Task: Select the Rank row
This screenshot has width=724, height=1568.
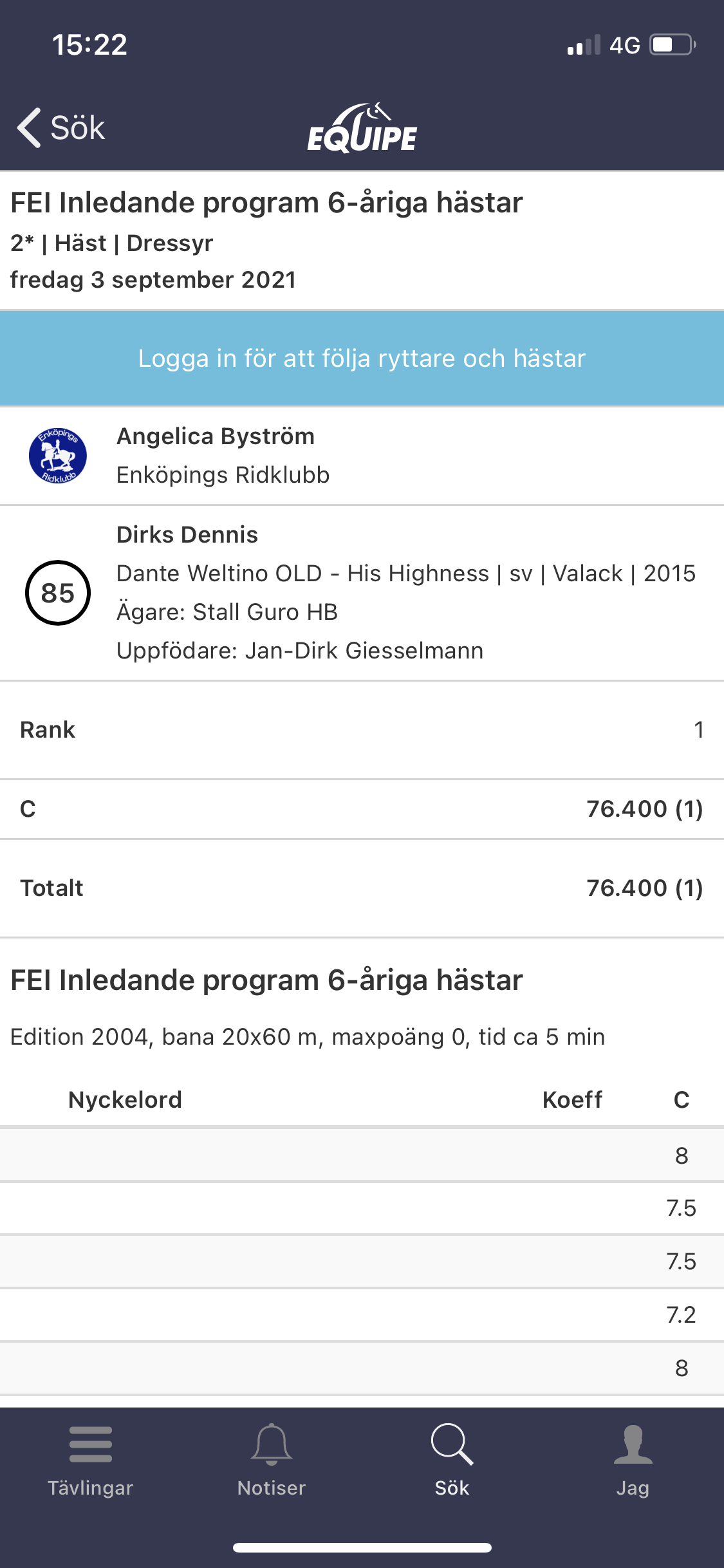Action: click(x=362, y=730)
